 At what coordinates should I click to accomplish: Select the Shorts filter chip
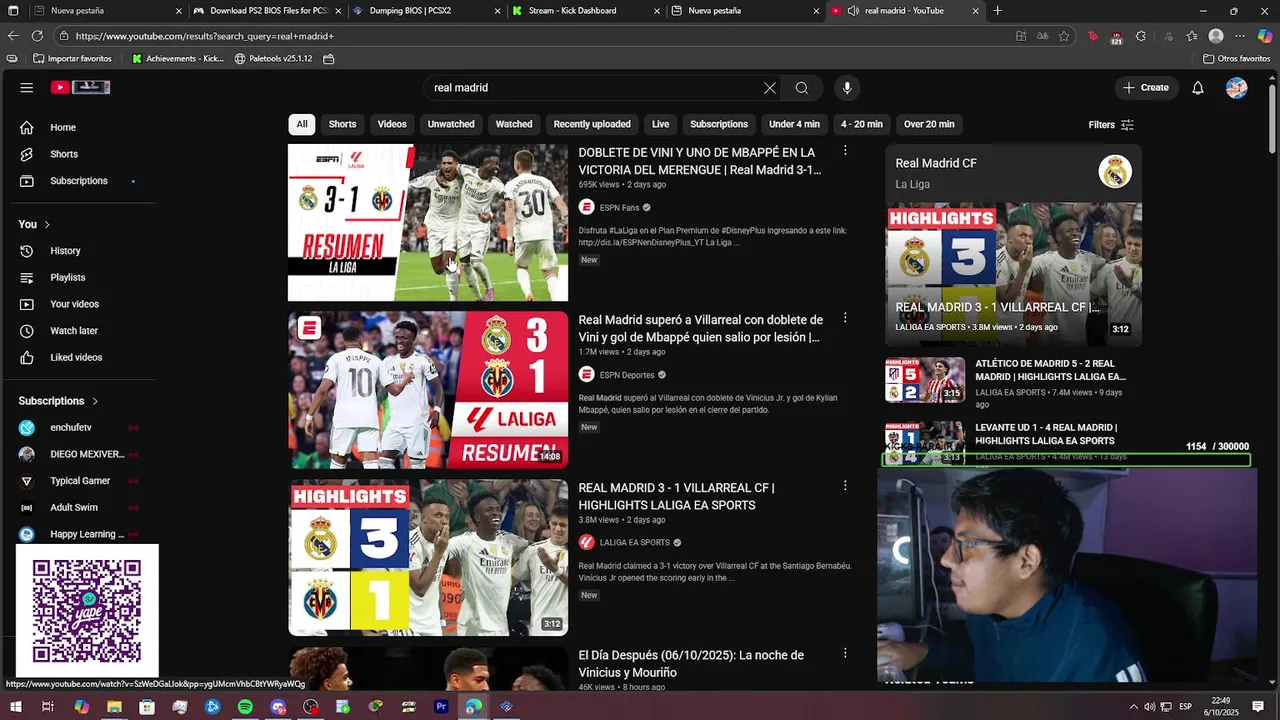343,124
